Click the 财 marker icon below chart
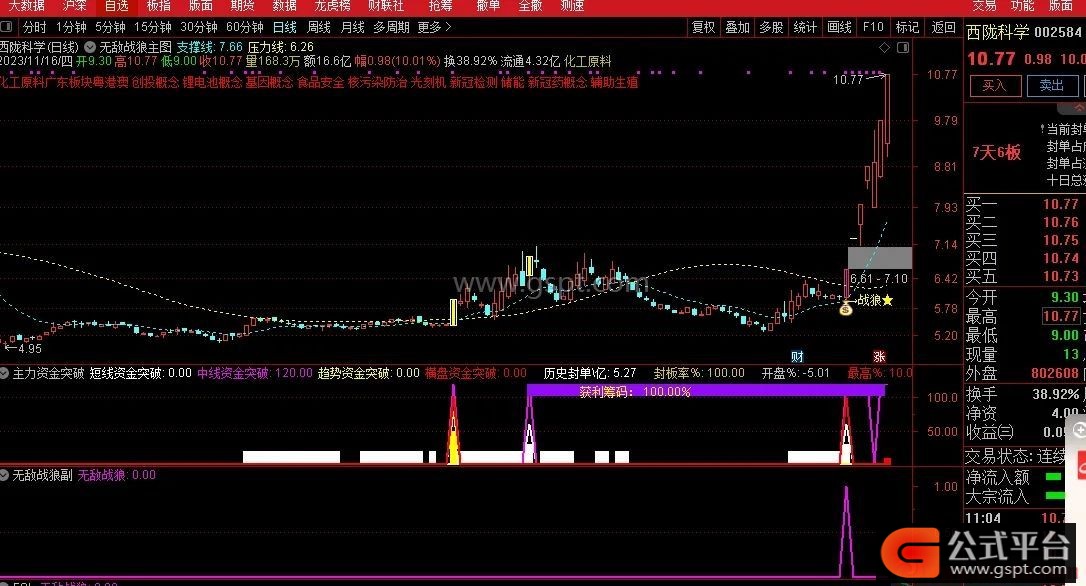 (x=797, y=357)
